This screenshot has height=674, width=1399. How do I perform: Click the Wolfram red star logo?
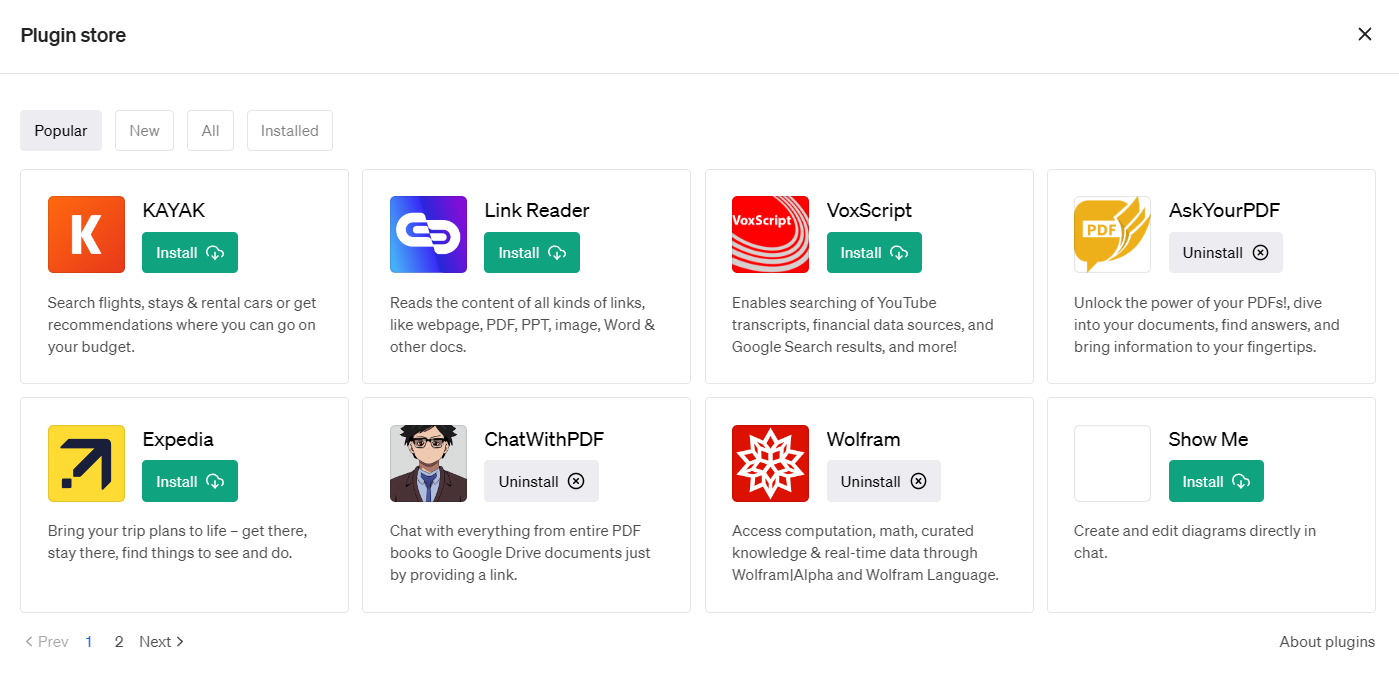pyautogui.click(x=770, y=463)
